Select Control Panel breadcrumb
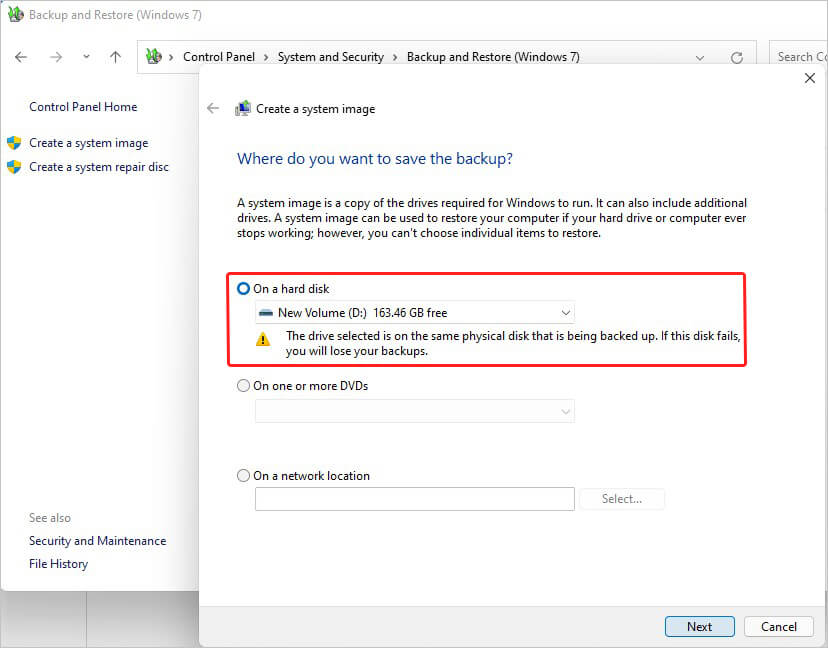Screen dimensions: 828x648 (219, 57)
